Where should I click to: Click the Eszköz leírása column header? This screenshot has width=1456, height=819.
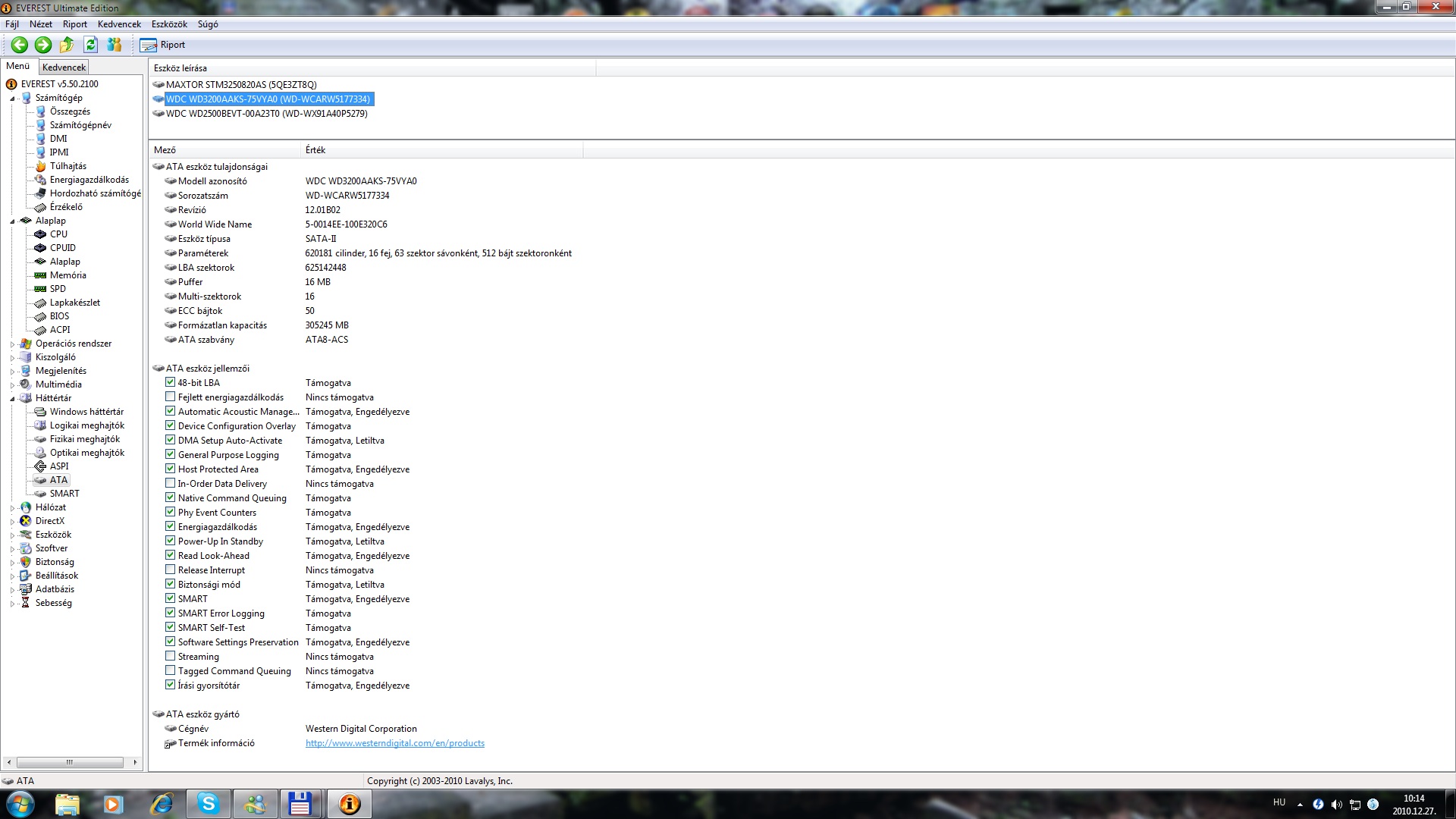coord(372,68)
